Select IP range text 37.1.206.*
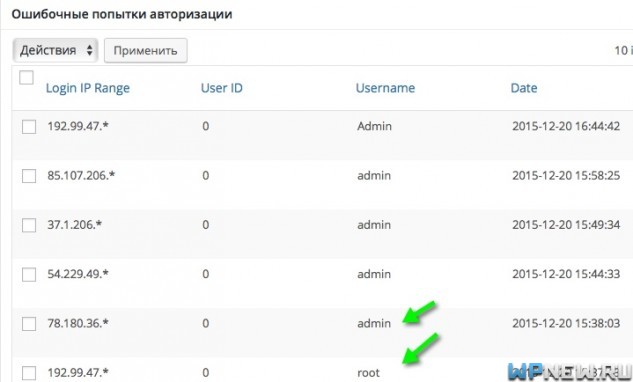633x382 pixels. [x=74, y=225]
